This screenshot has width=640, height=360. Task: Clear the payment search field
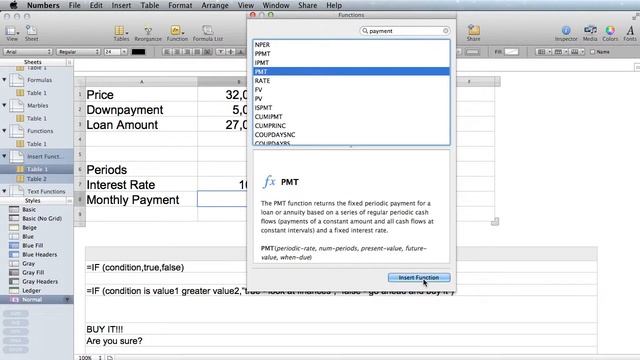point(445,31)
